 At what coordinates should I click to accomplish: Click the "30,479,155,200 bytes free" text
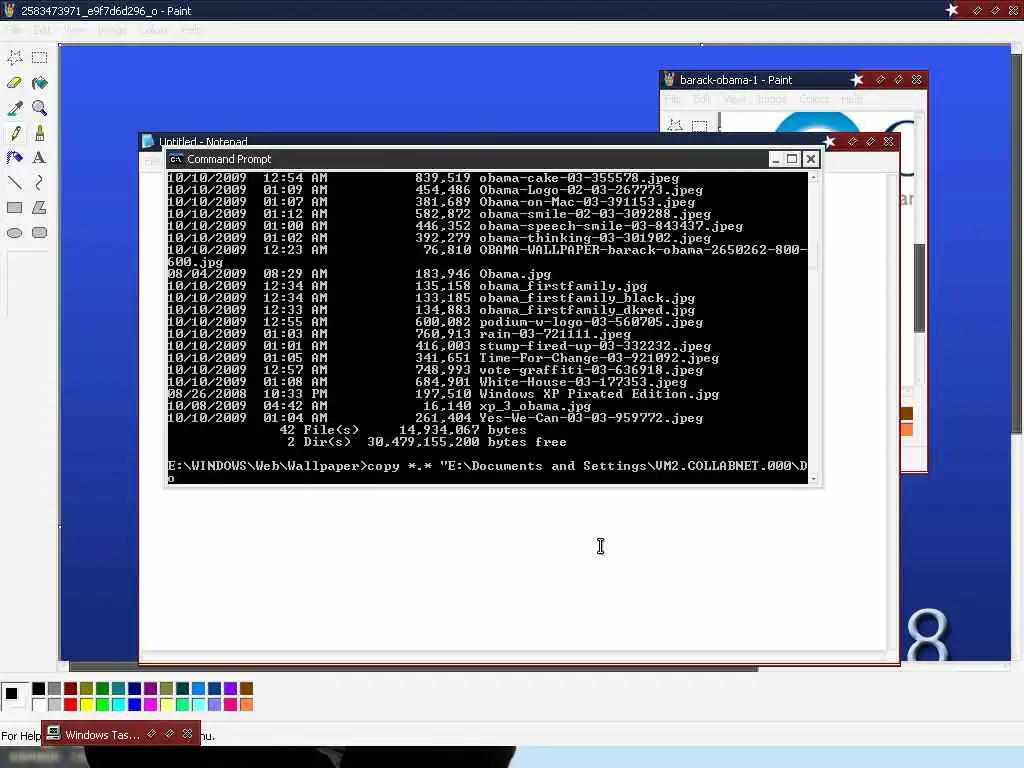click(x=466, y=442)
